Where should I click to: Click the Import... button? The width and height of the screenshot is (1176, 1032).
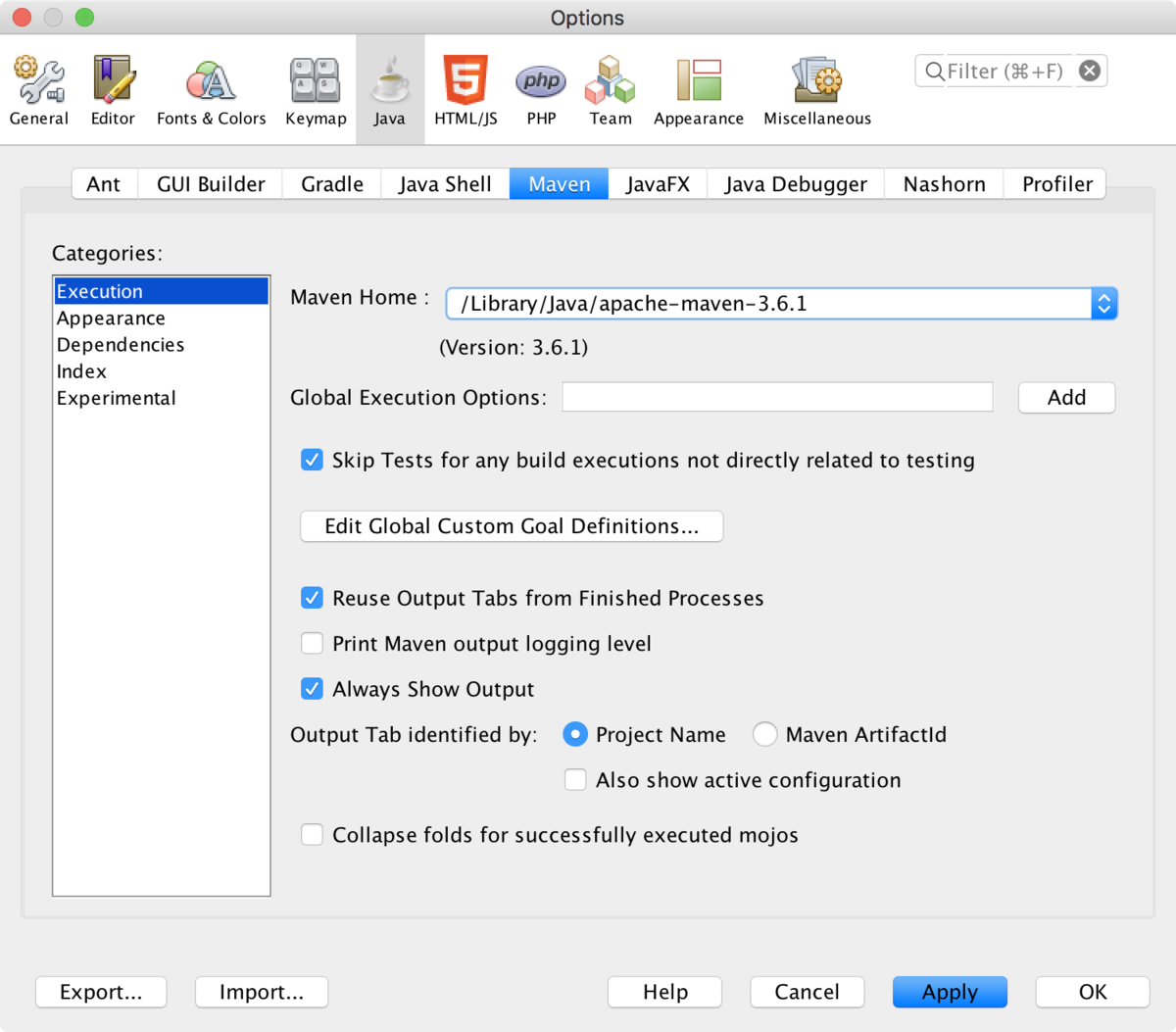point(262,992)
